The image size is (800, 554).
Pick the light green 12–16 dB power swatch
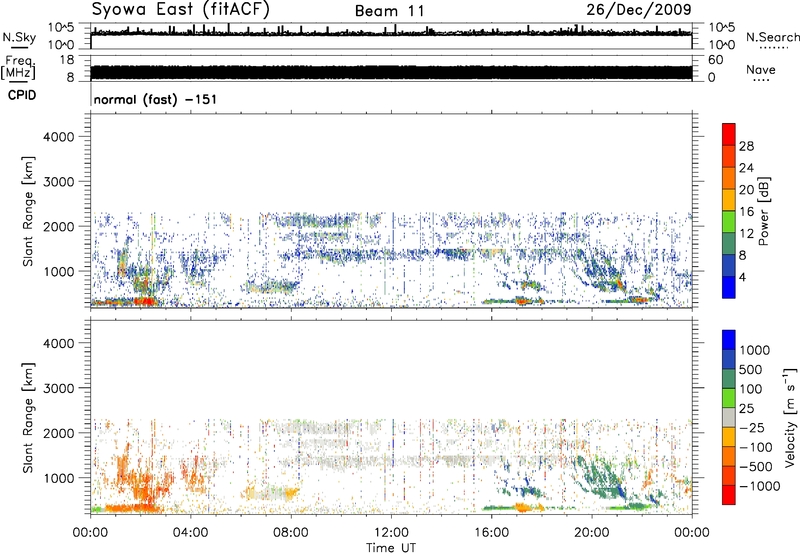729,221
